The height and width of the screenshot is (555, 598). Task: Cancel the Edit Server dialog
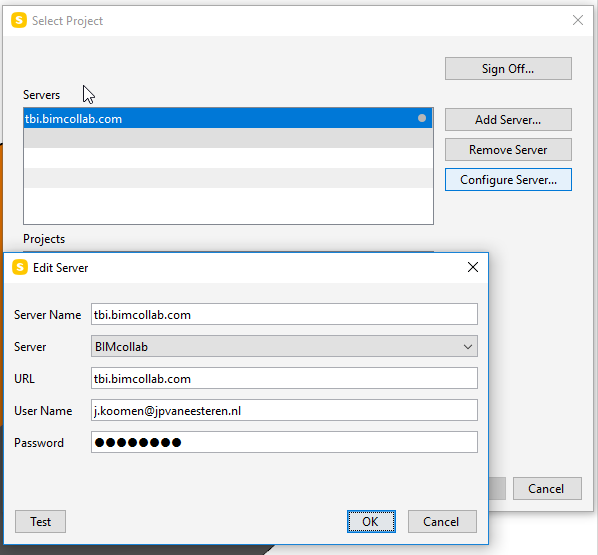[x=442, y=521]
